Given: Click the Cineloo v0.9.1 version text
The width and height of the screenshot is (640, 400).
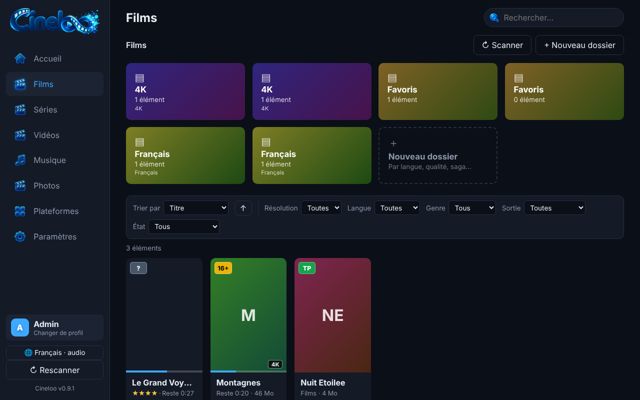Looking at the screenshot, I should point(55,389).
